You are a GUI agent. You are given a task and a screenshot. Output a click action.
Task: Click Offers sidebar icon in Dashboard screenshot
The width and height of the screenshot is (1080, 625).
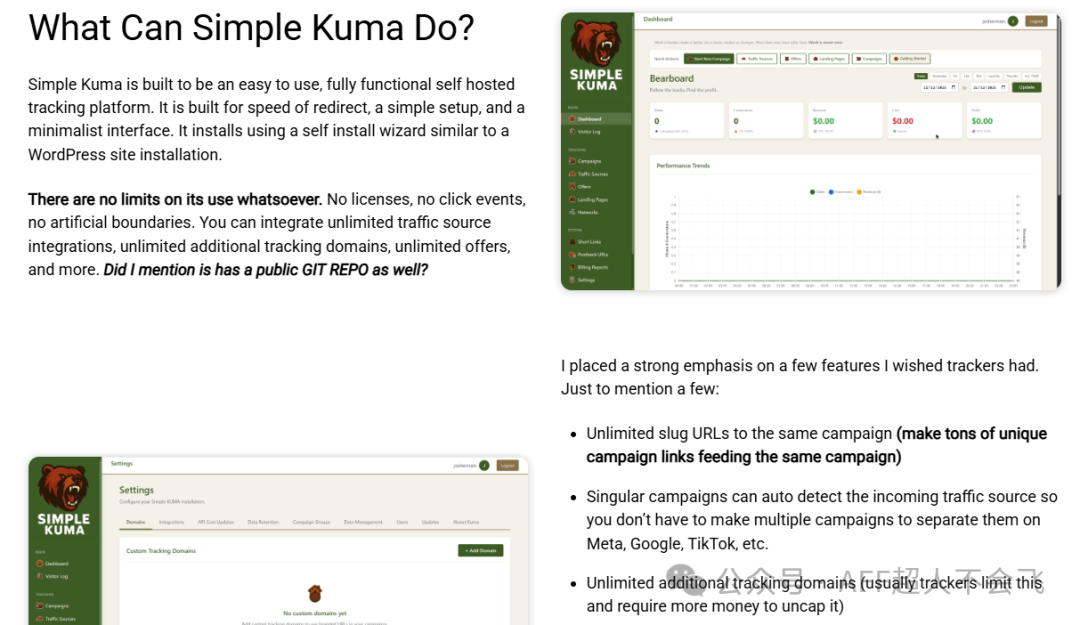pyautogui.click(x=572, y=186)
